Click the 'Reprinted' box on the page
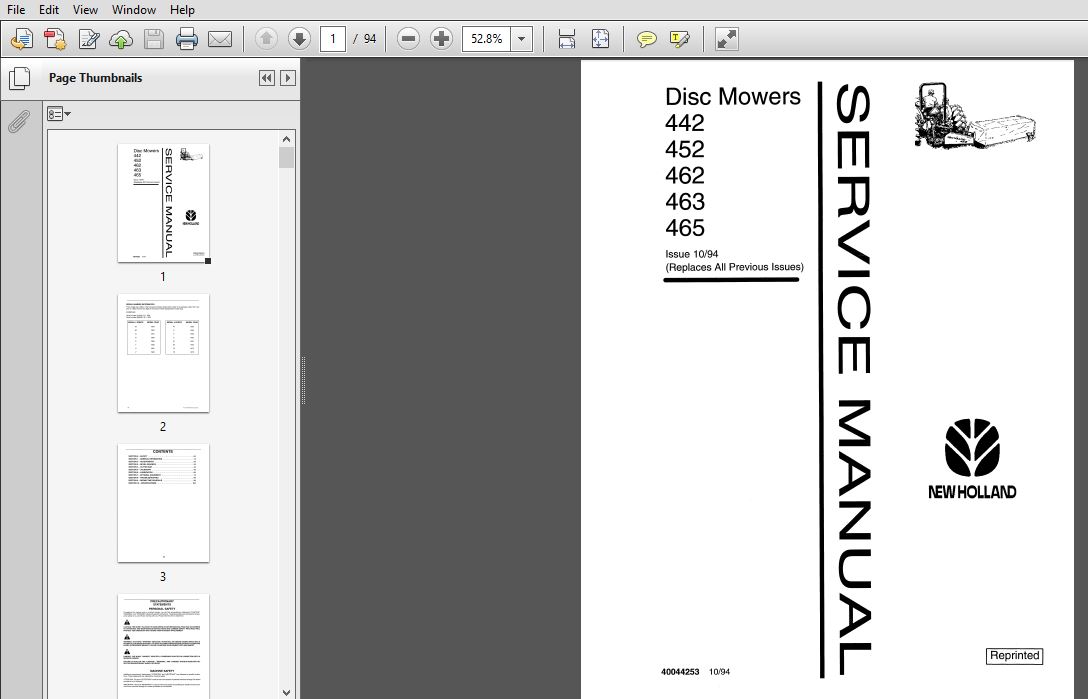 click(x=1014, y=655)
